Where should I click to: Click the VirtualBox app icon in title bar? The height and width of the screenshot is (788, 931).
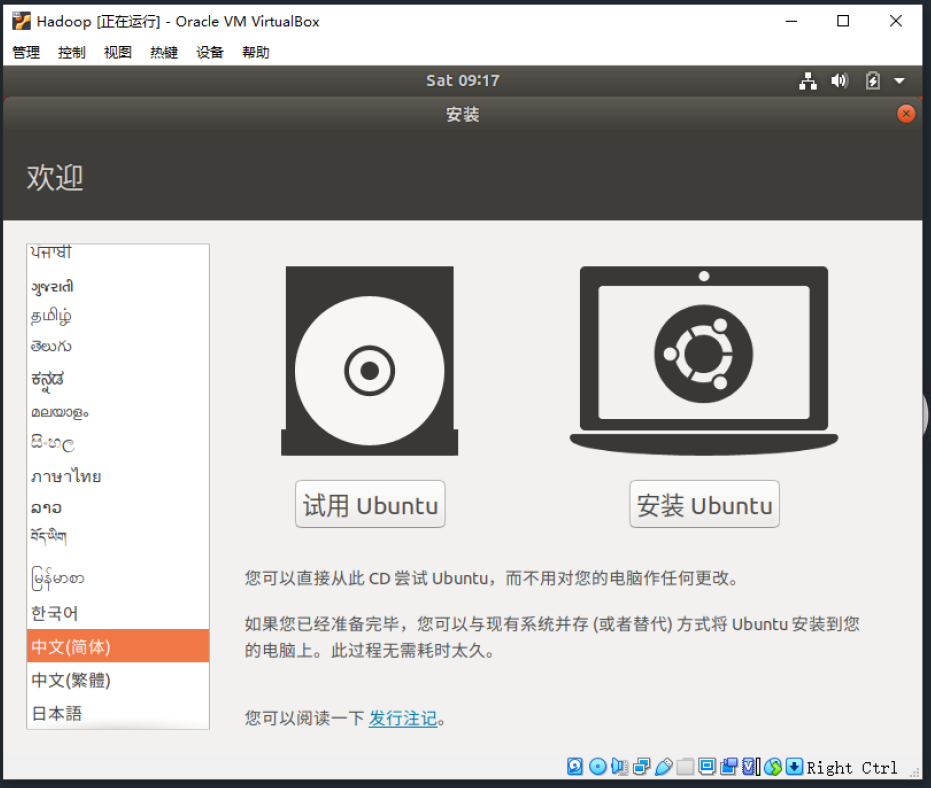click(21, 21)
